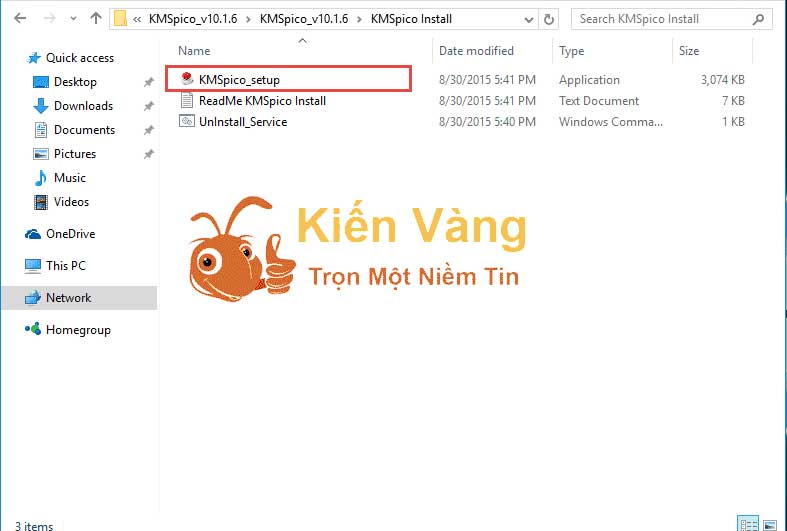Click the Downloads blue arrow icon
This screenshot has width=787, height=531.
click(x=41, y=106)
